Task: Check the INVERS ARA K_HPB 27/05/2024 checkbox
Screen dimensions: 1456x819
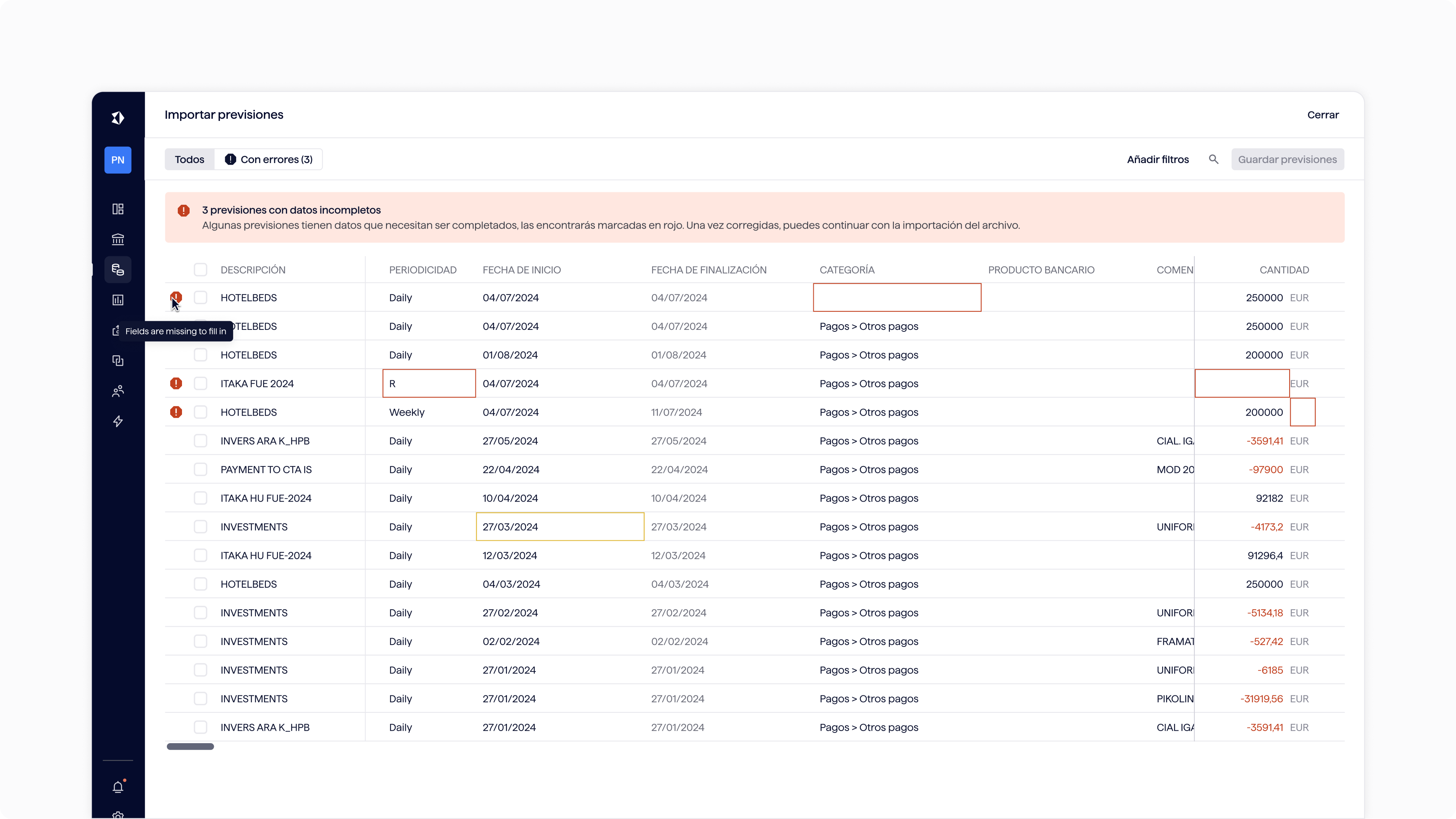Action: click(201, 441)
